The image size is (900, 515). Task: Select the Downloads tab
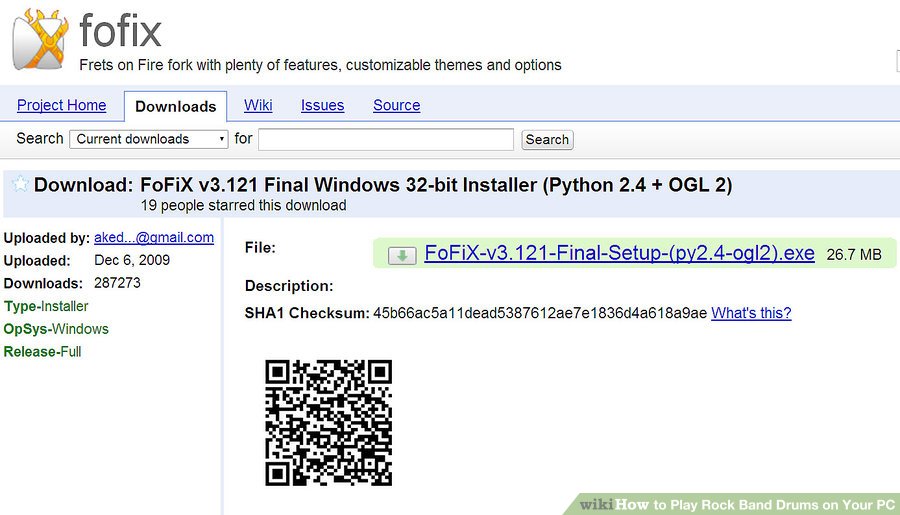pyautogui.click(x=175, y=106)
